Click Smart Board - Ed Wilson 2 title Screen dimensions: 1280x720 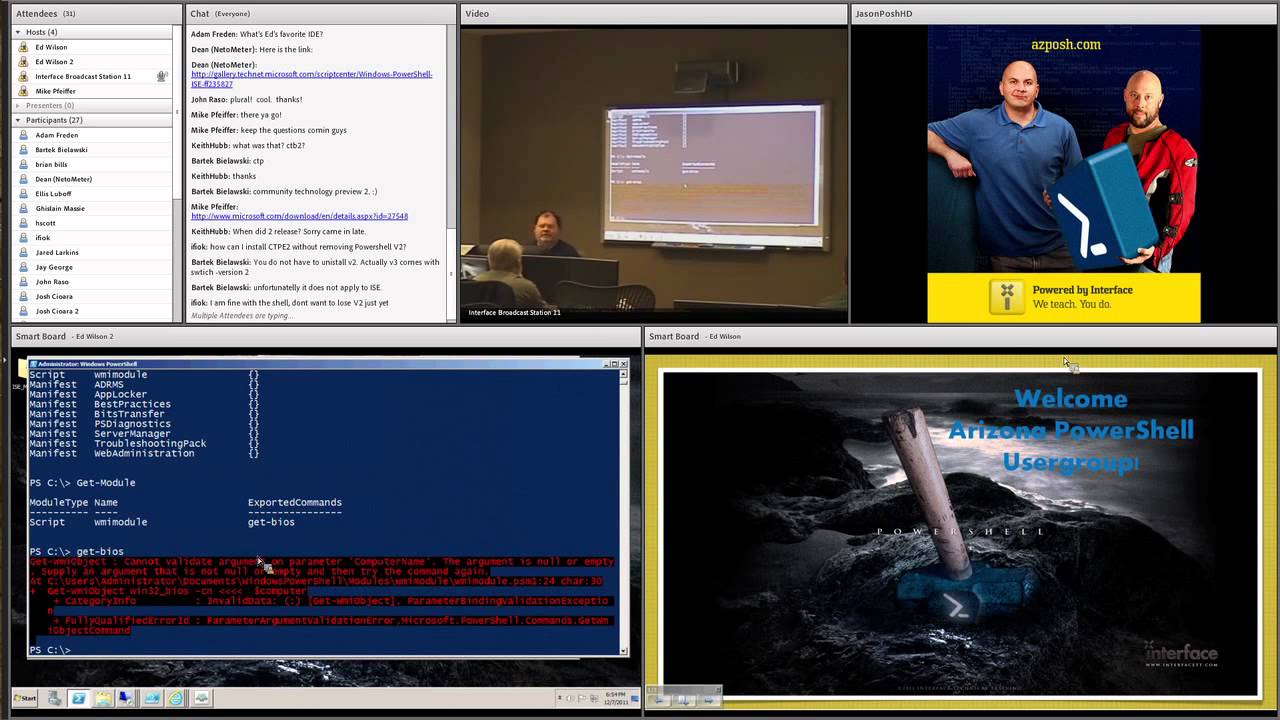64,336
